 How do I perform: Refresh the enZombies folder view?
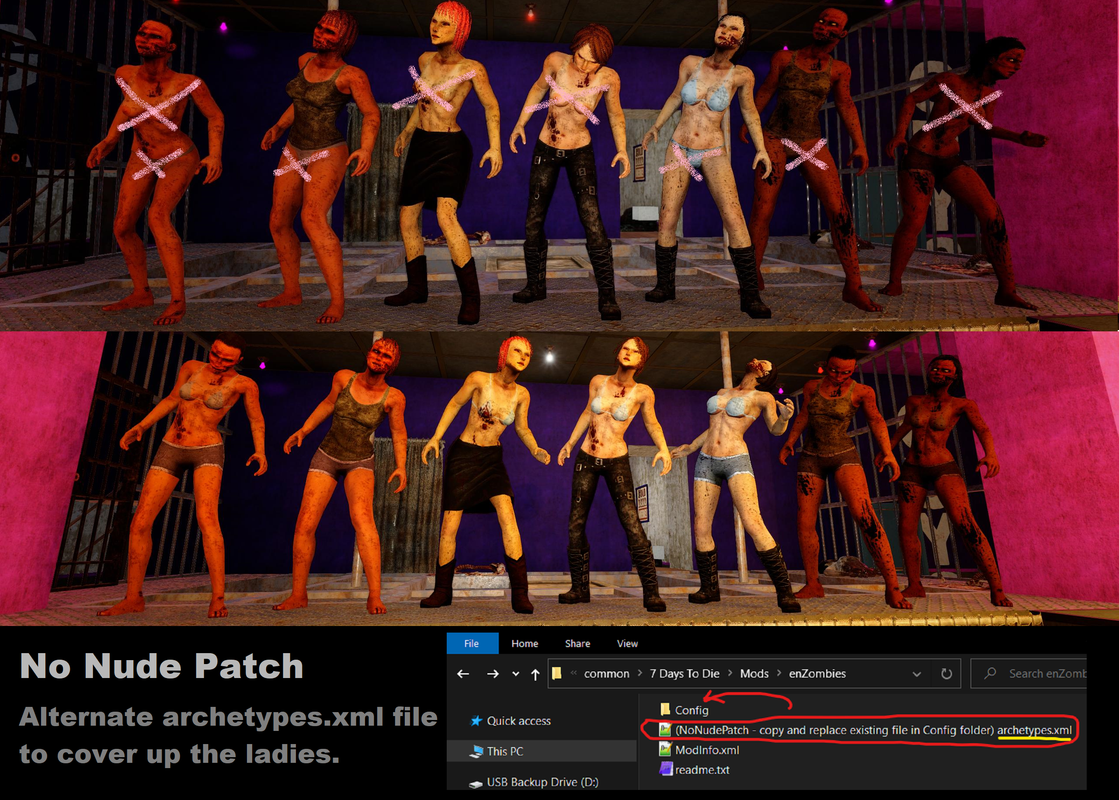click(946, 674)
